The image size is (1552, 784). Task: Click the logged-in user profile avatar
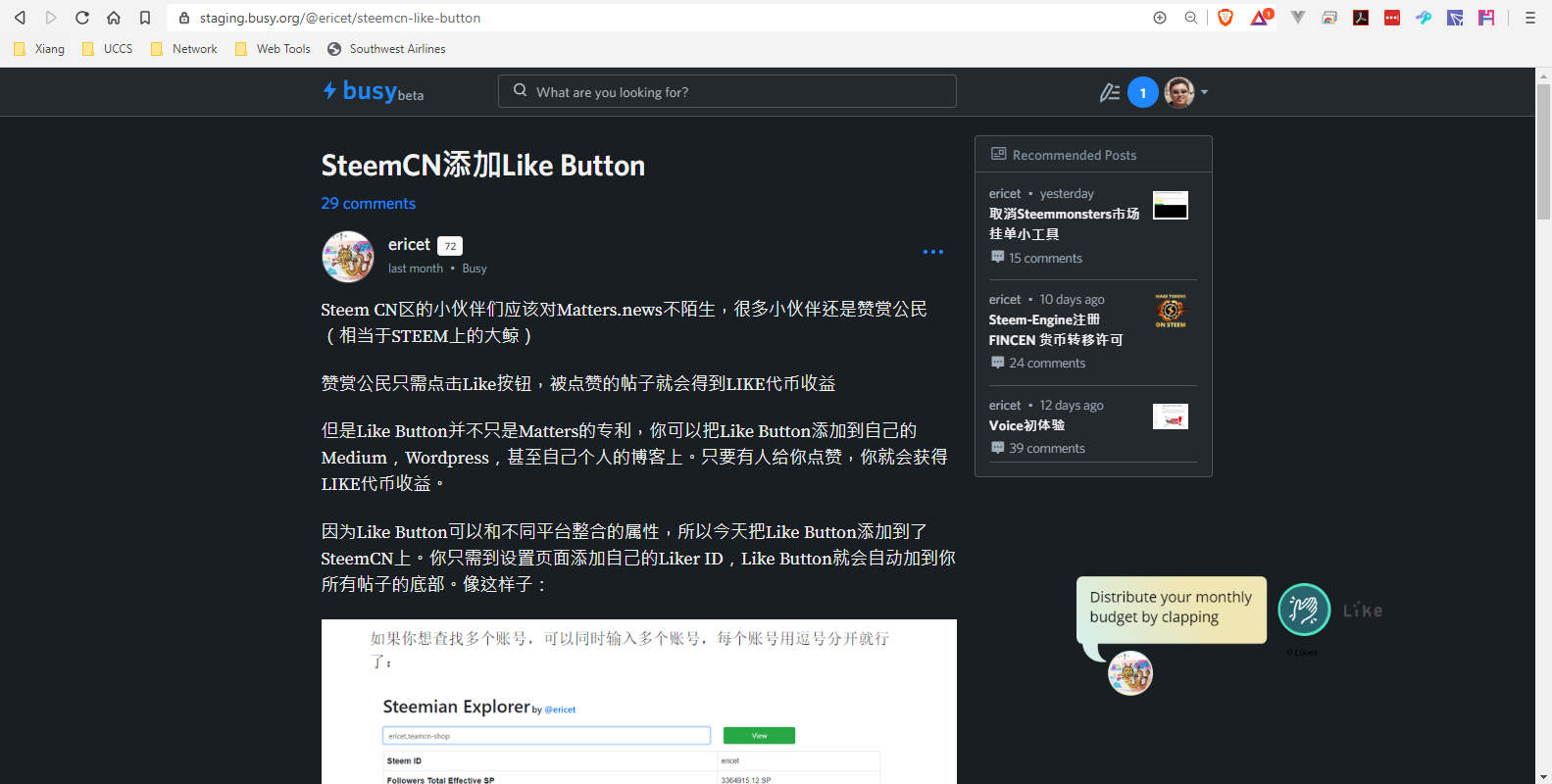tap(1179, 92)
